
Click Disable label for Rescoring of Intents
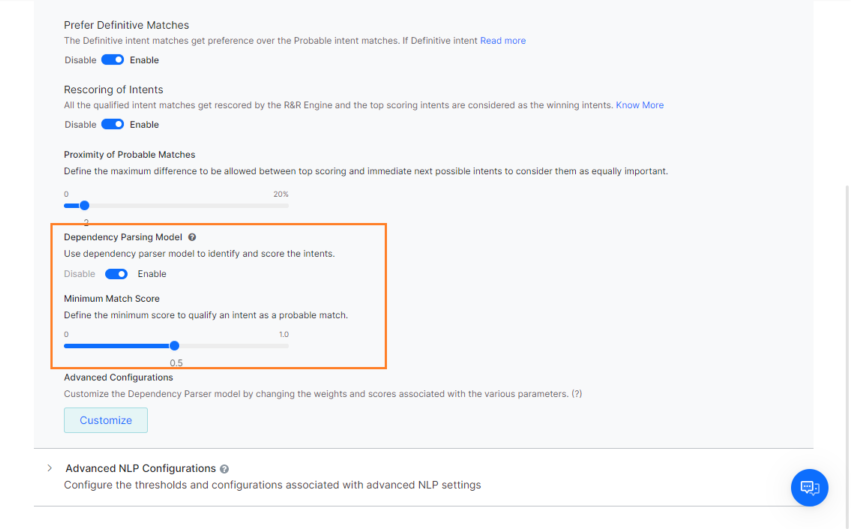80,125
